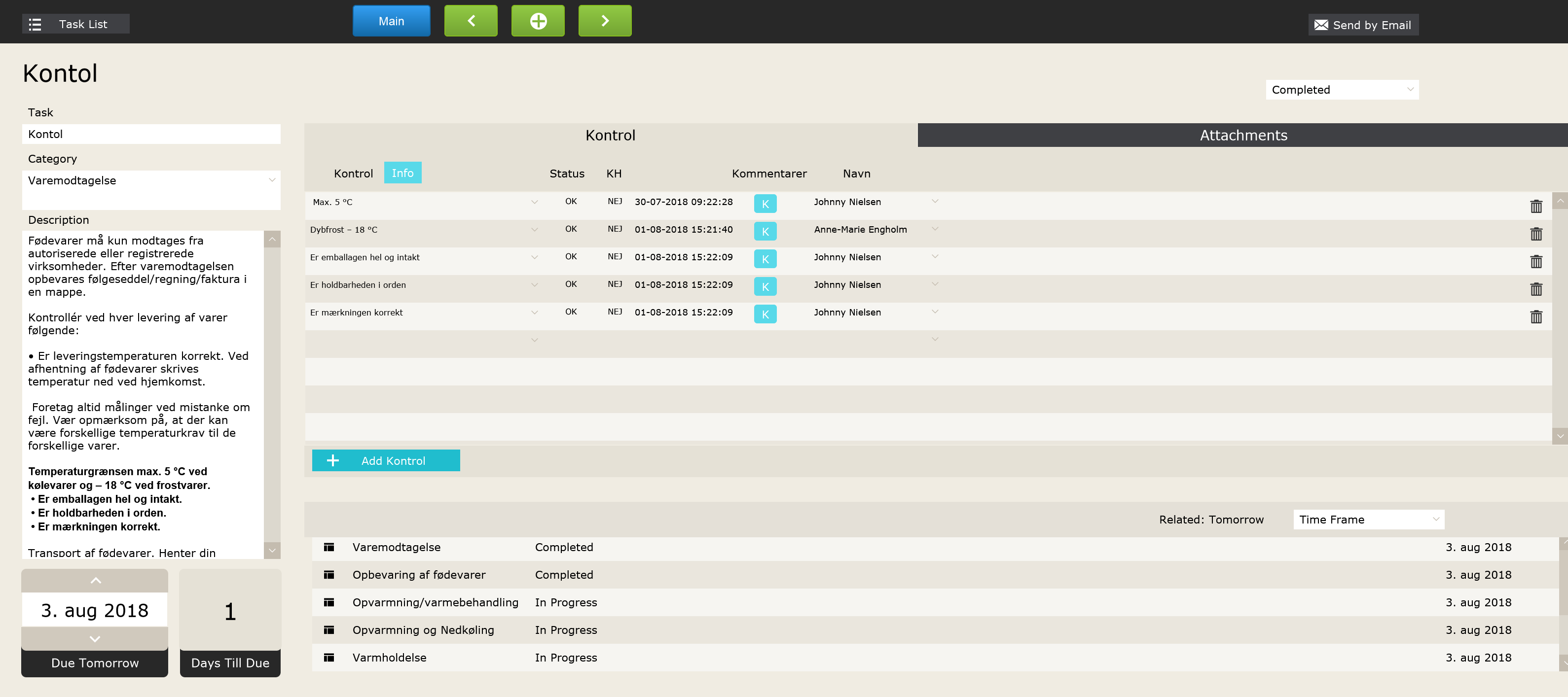Open the Completed status dropdown
Viewport: 1568px width, 697px height.
[1342, 90]
